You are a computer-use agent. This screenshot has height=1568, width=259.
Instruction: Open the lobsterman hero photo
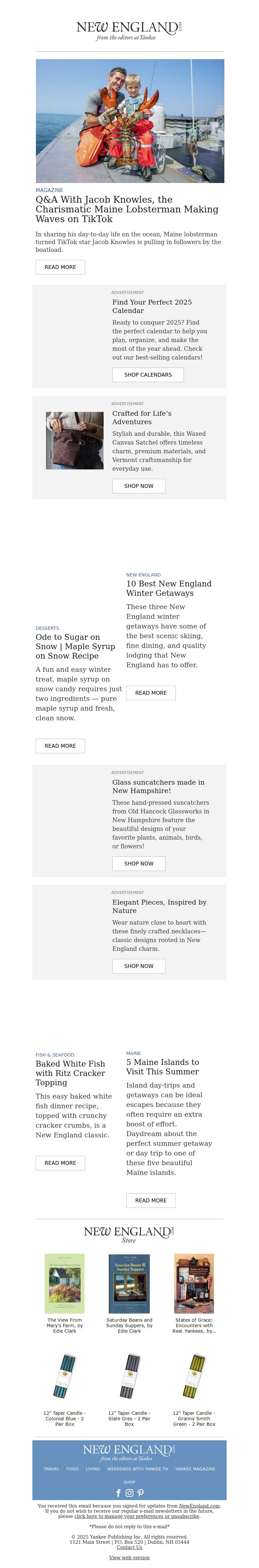(130, 121)
